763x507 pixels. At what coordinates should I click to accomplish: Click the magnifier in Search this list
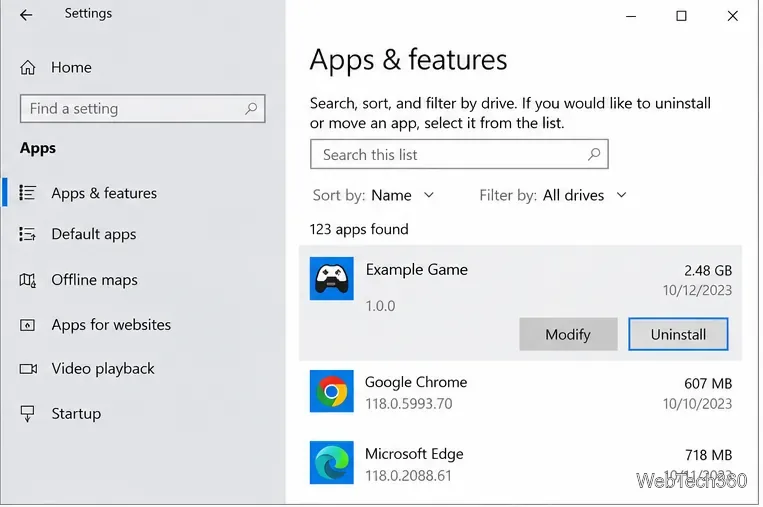click(594, 155)
